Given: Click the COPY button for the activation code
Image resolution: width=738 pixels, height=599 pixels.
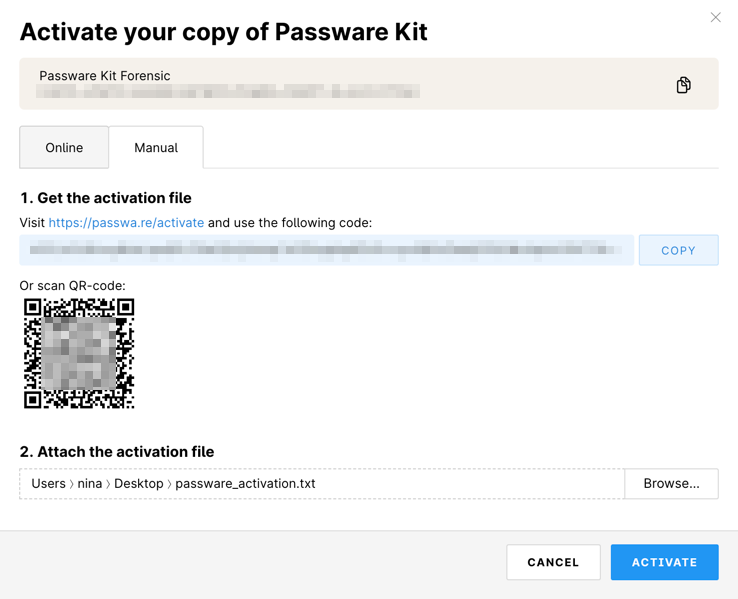Looking at the screenshot, I should coord(678,250).
